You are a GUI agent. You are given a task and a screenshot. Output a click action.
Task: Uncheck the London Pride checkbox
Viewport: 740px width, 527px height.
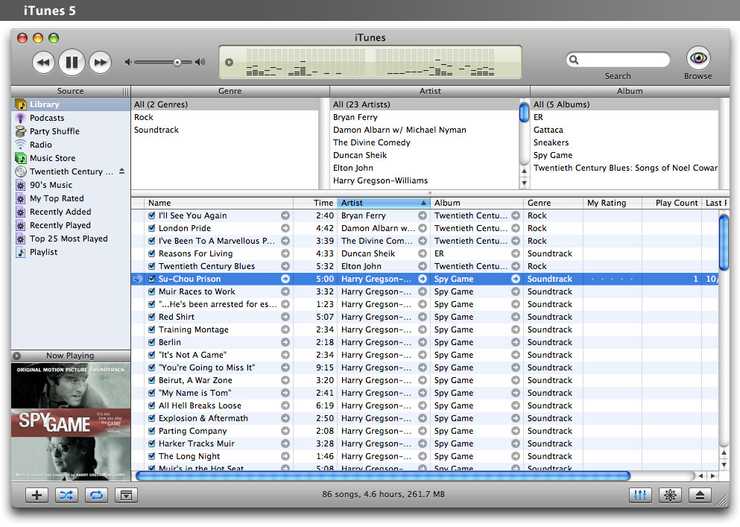point(151,228)
